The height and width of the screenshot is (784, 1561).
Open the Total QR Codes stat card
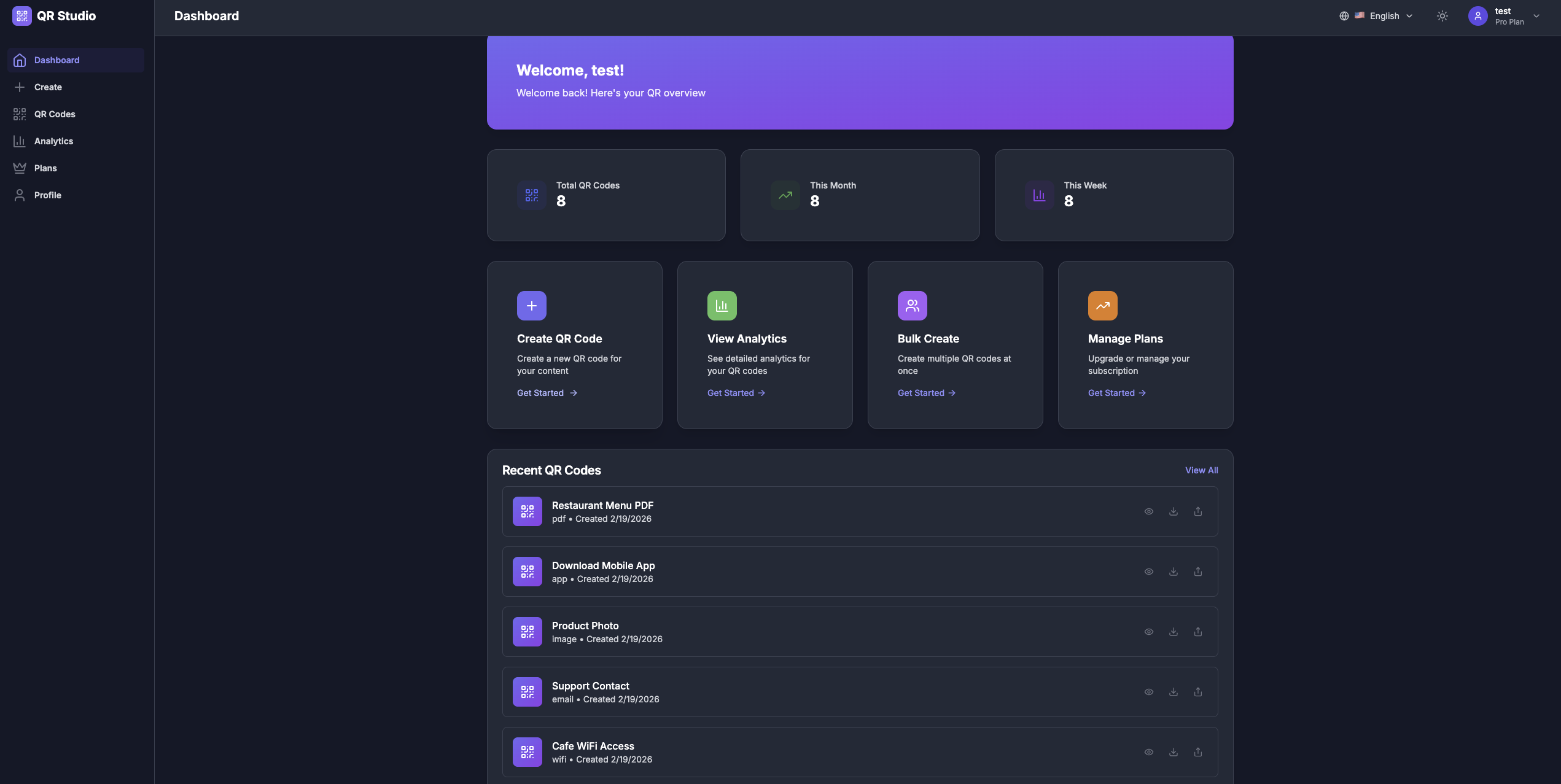coord(605,195)
